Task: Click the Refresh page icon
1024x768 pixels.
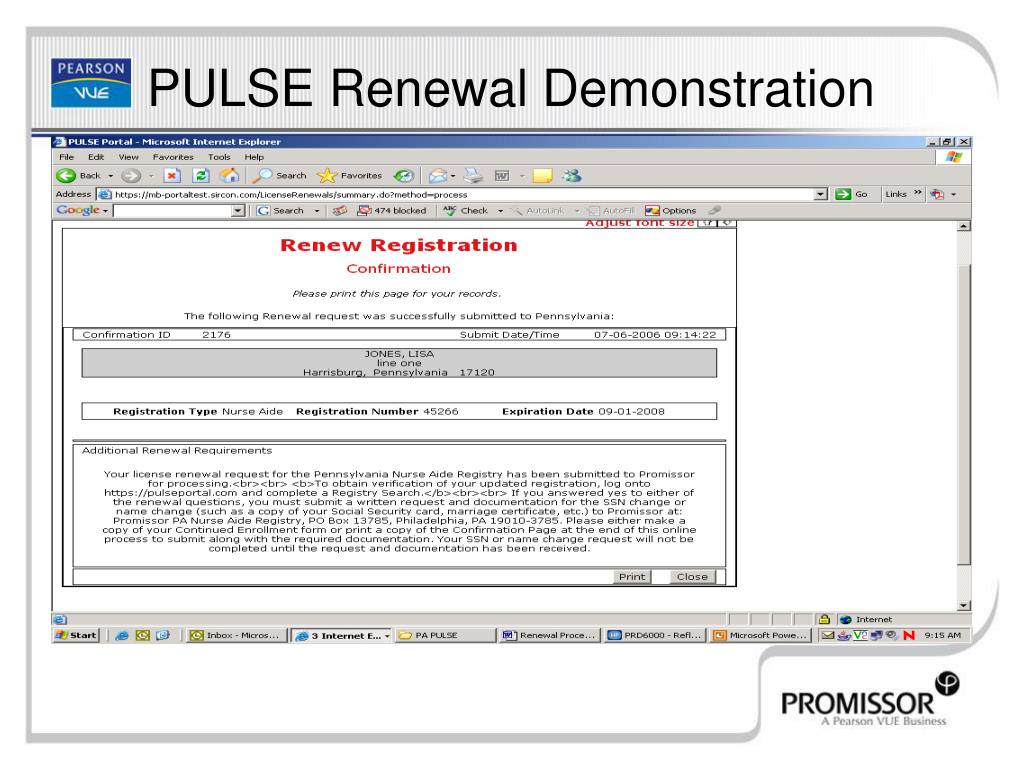Action: click(201, 175)
